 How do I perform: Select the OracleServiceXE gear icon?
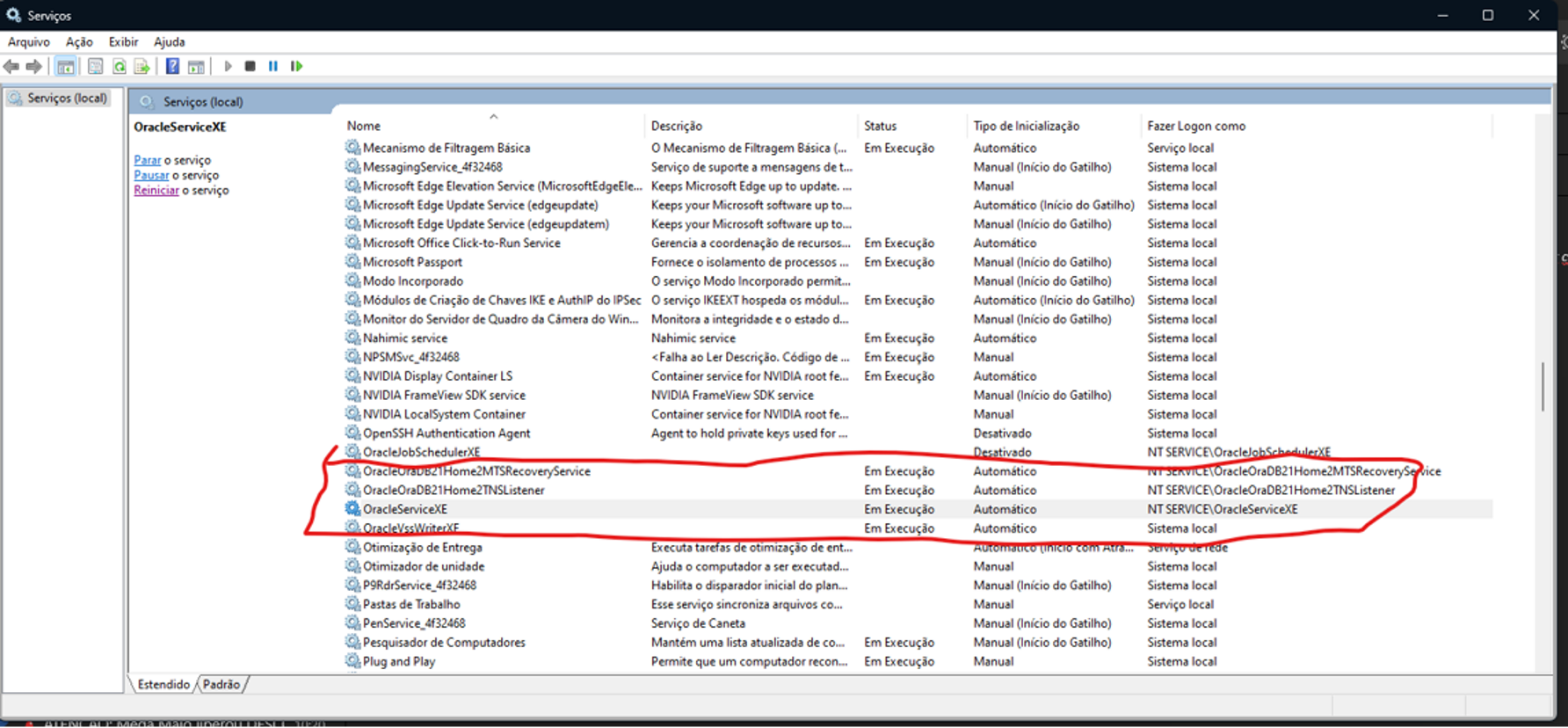coord(352,509)
